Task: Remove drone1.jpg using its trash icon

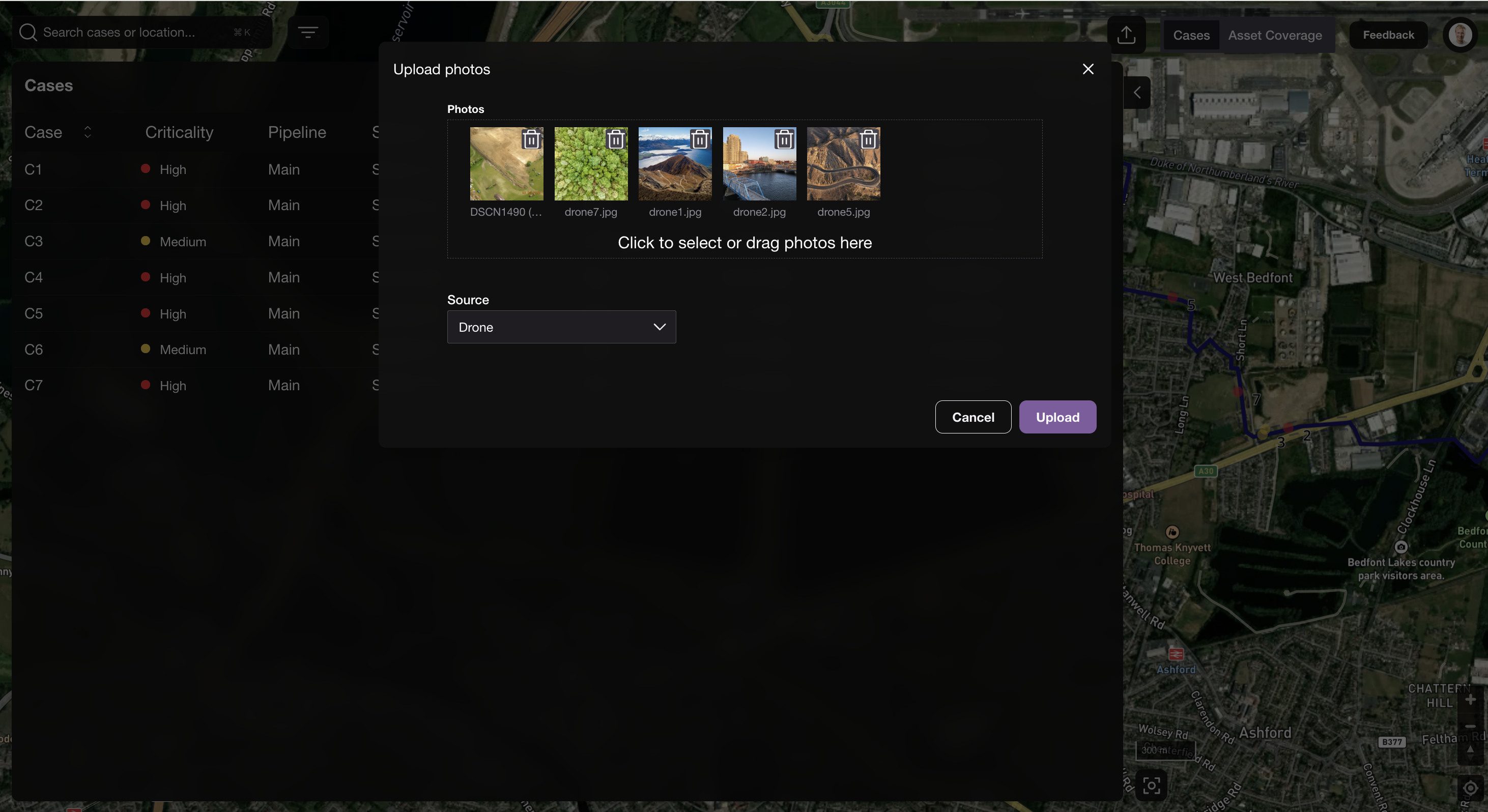Action: point(700,139)
